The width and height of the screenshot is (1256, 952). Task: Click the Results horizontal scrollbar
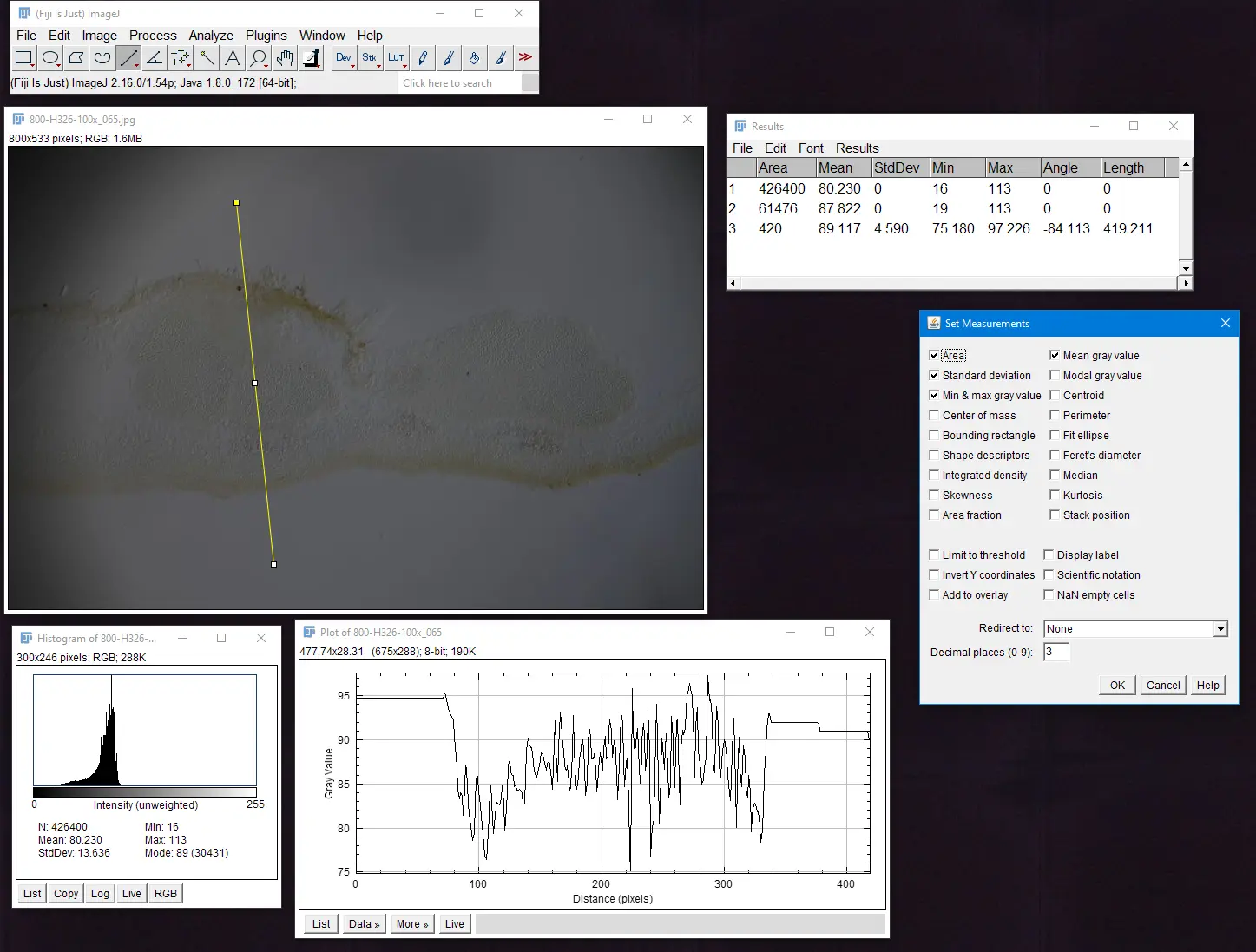point(955,283)
